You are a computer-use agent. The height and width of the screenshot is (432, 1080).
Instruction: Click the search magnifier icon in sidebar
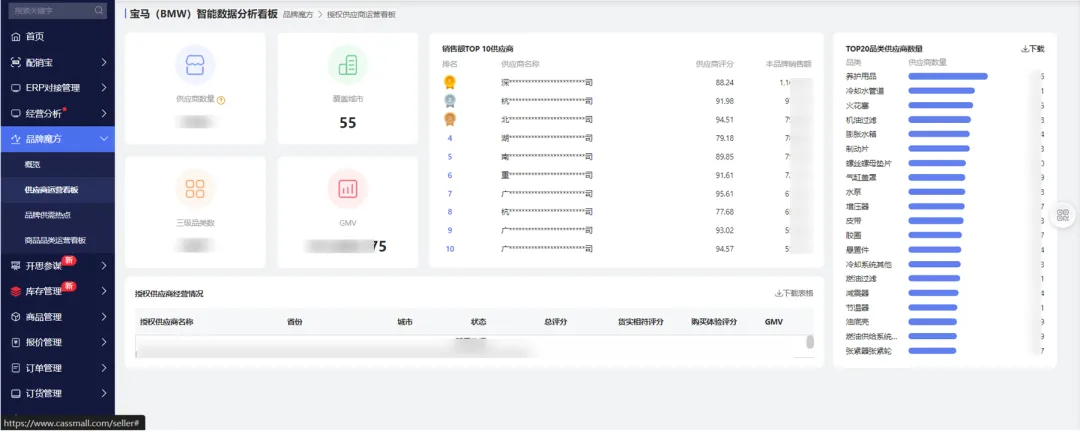(99, 10)
